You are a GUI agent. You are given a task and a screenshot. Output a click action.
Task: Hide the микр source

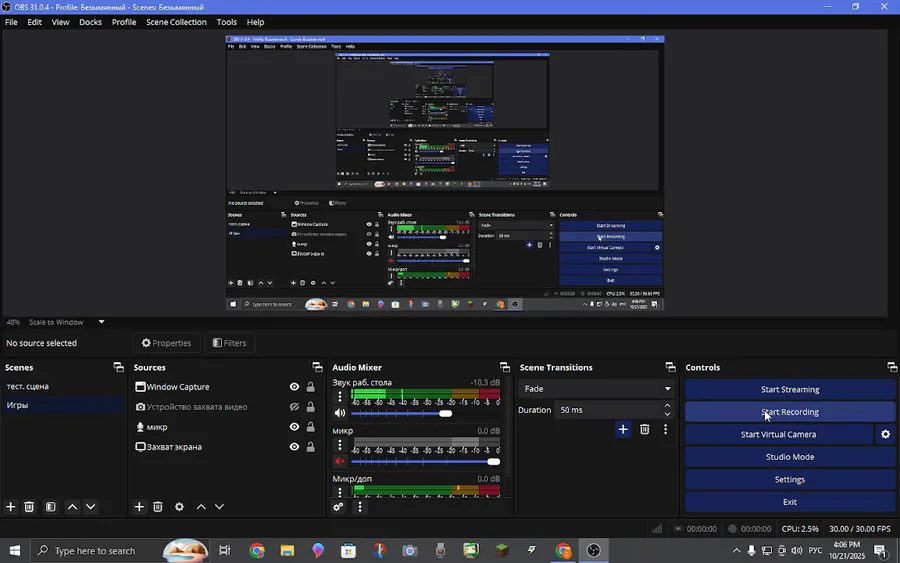click(294, 427)
